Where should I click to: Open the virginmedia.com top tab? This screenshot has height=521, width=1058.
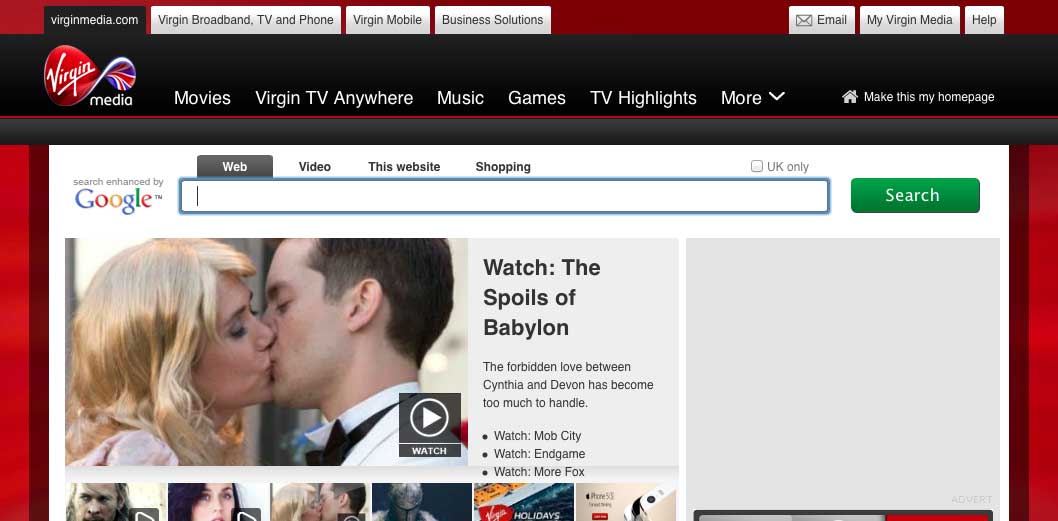coord(94,20)
